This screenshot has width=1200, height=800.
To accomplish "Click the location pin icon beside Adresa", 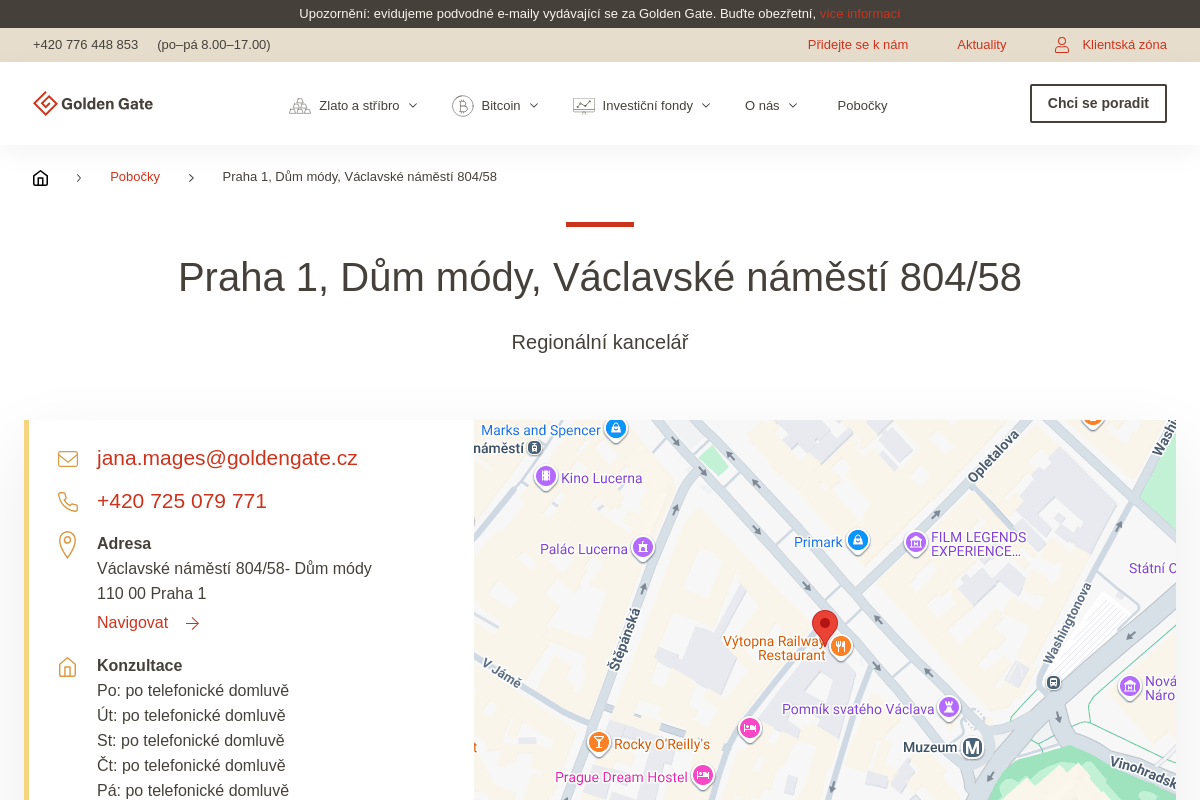I will [x=67, y=545].
